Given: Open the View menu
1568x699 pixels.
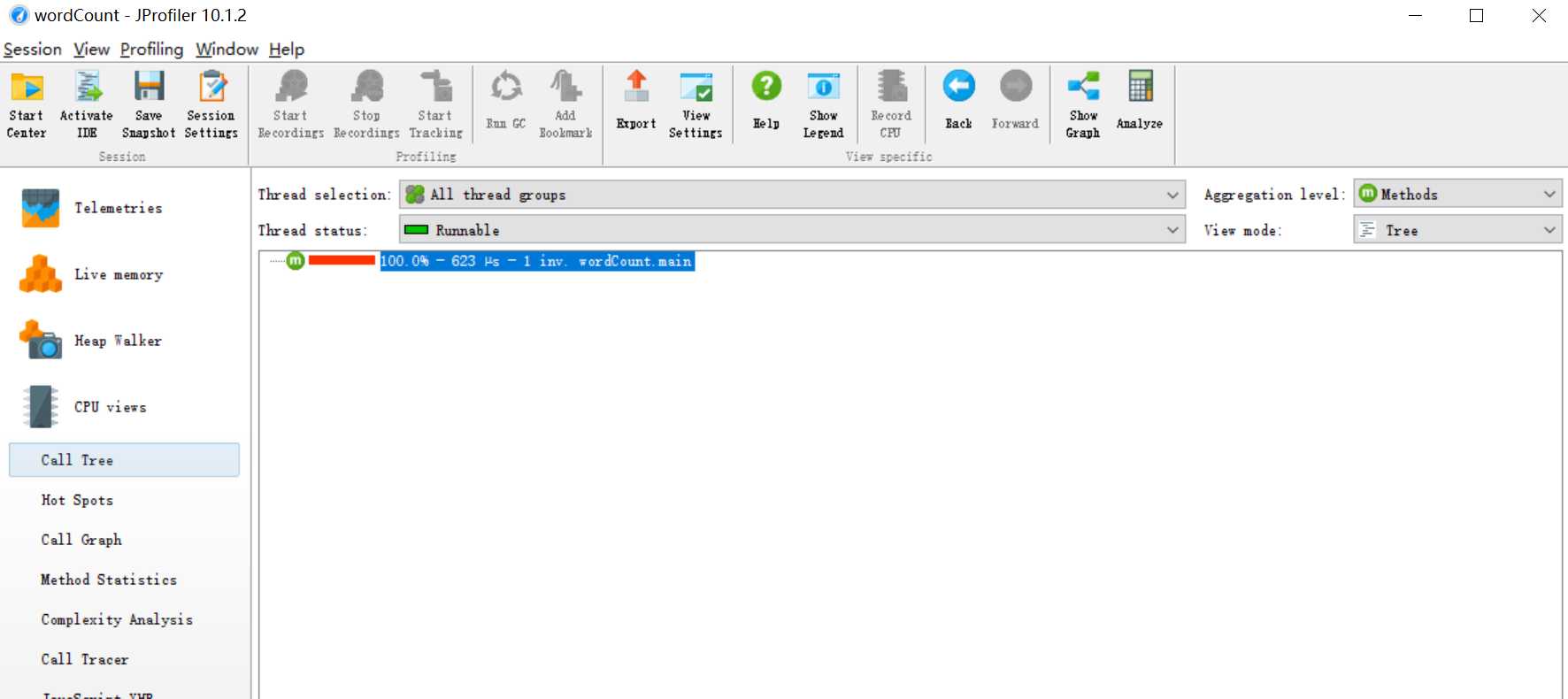Looking at the screenshot, I should tap(91, 50).
